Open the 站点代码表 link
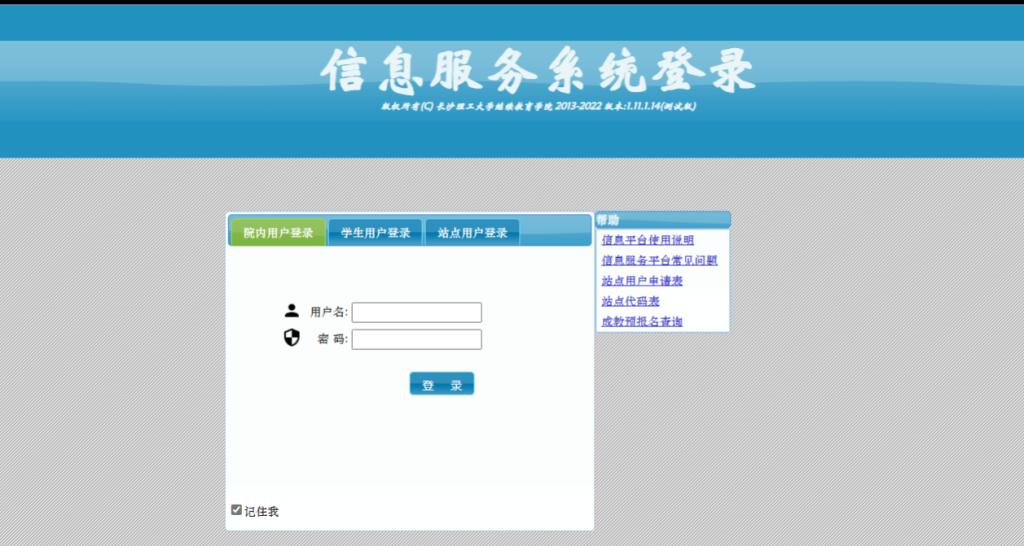Viewport: 1024px width, 546px height. tap(630, 301)
